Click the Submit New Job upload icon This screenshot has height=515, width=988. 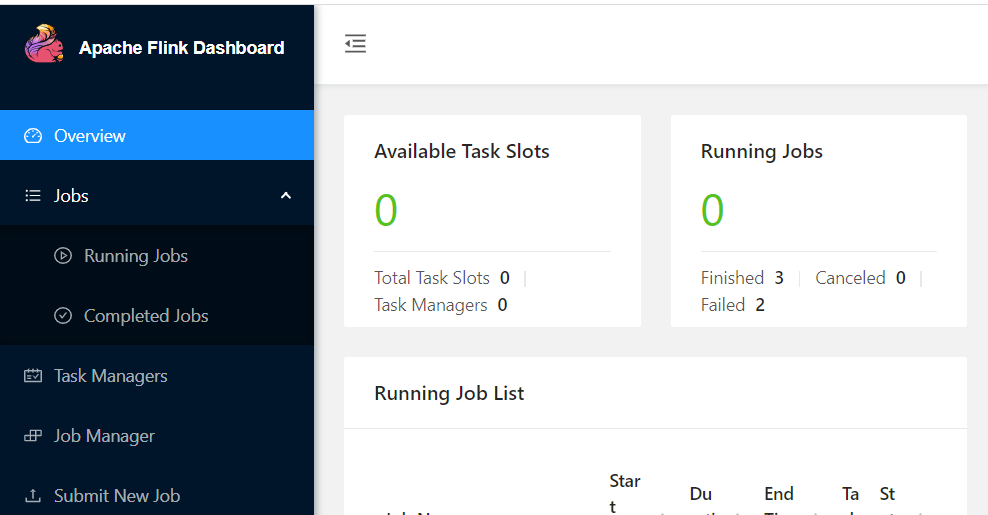(x=33, y=495)
